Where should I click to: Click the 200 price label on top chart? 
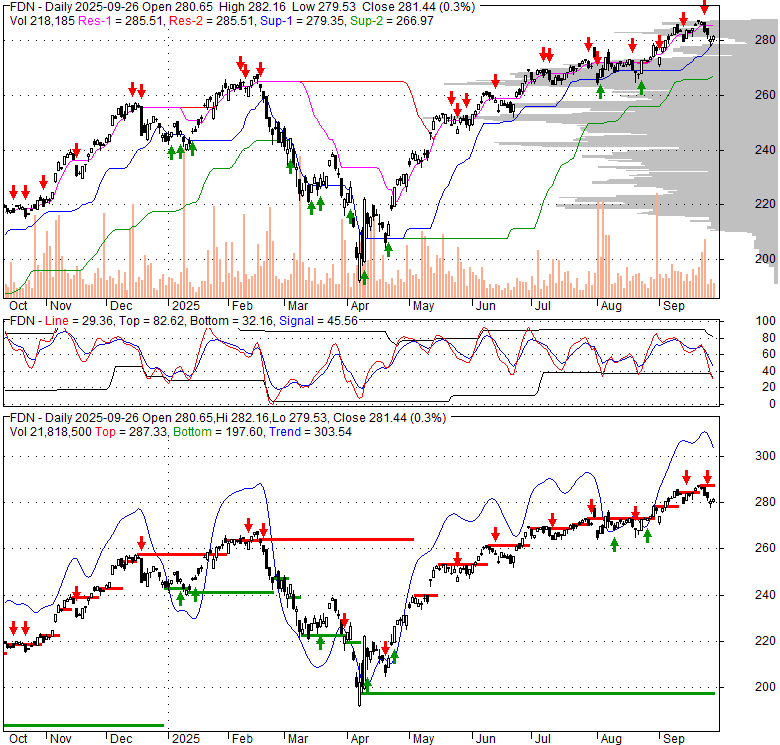point(765,258)
